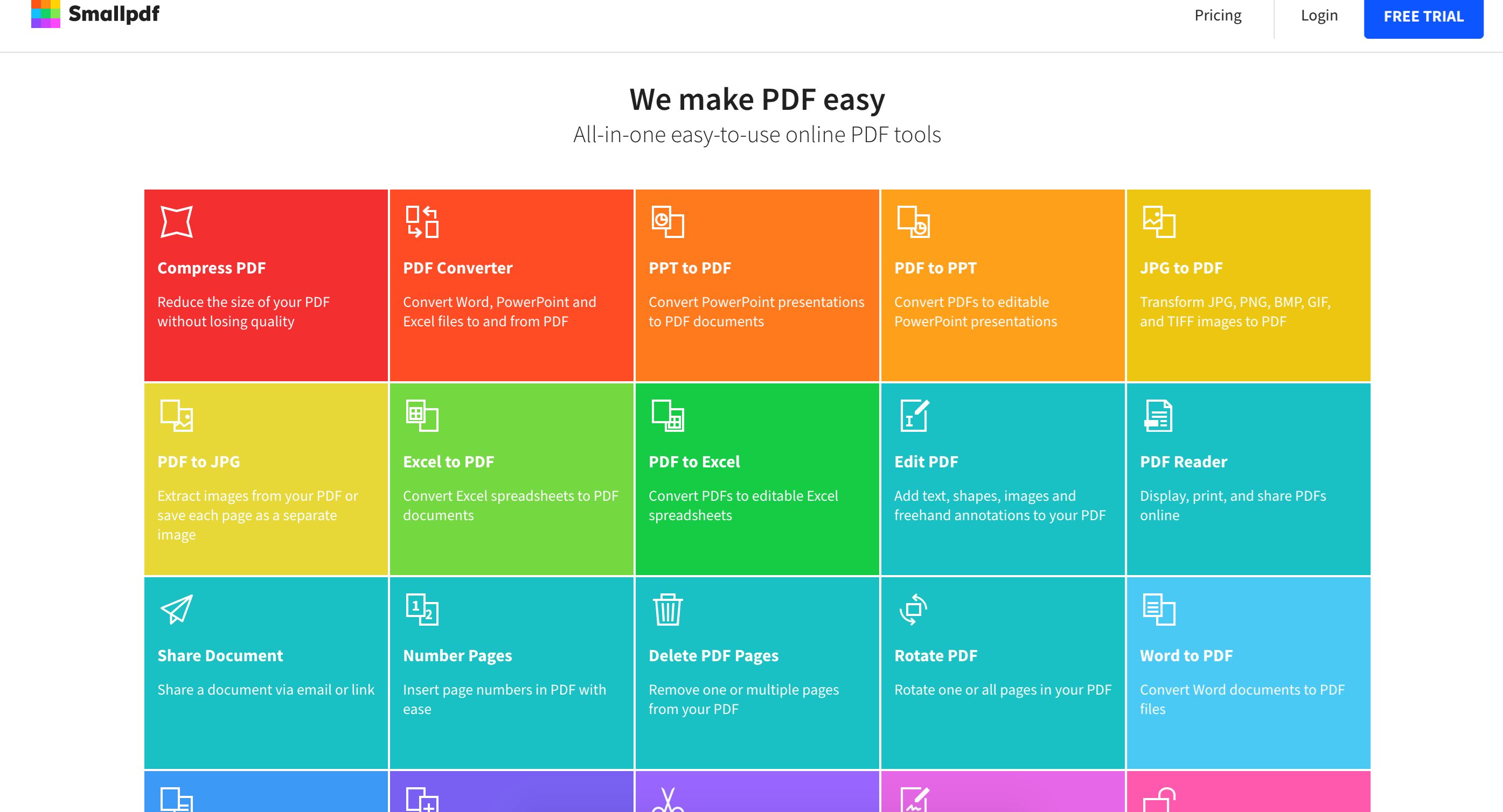
Task: Click the Delete PDF Pages trash icon
Action: coord(667,609)
